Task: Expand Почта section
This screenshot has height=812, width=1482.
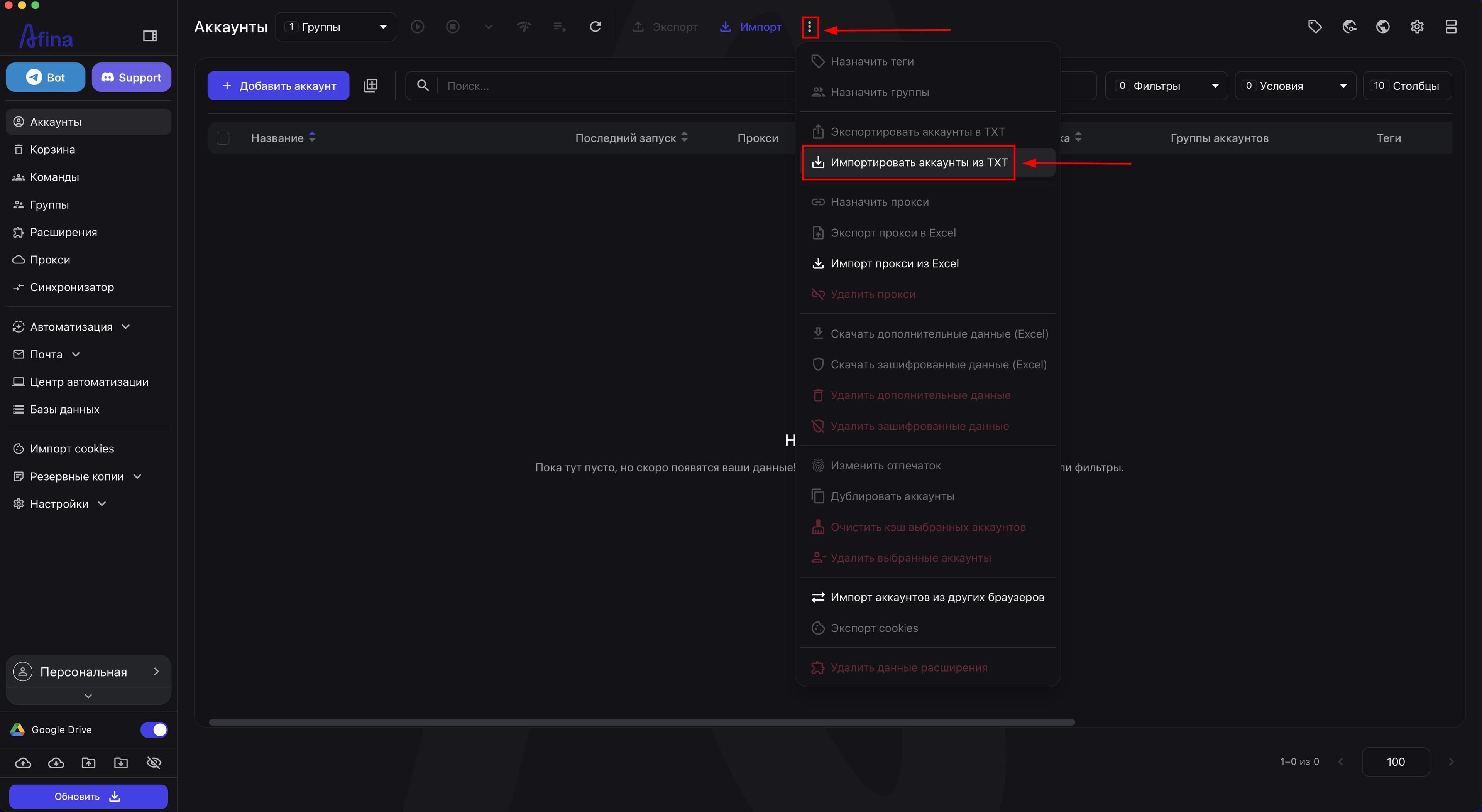Action: tap(89, 354)
